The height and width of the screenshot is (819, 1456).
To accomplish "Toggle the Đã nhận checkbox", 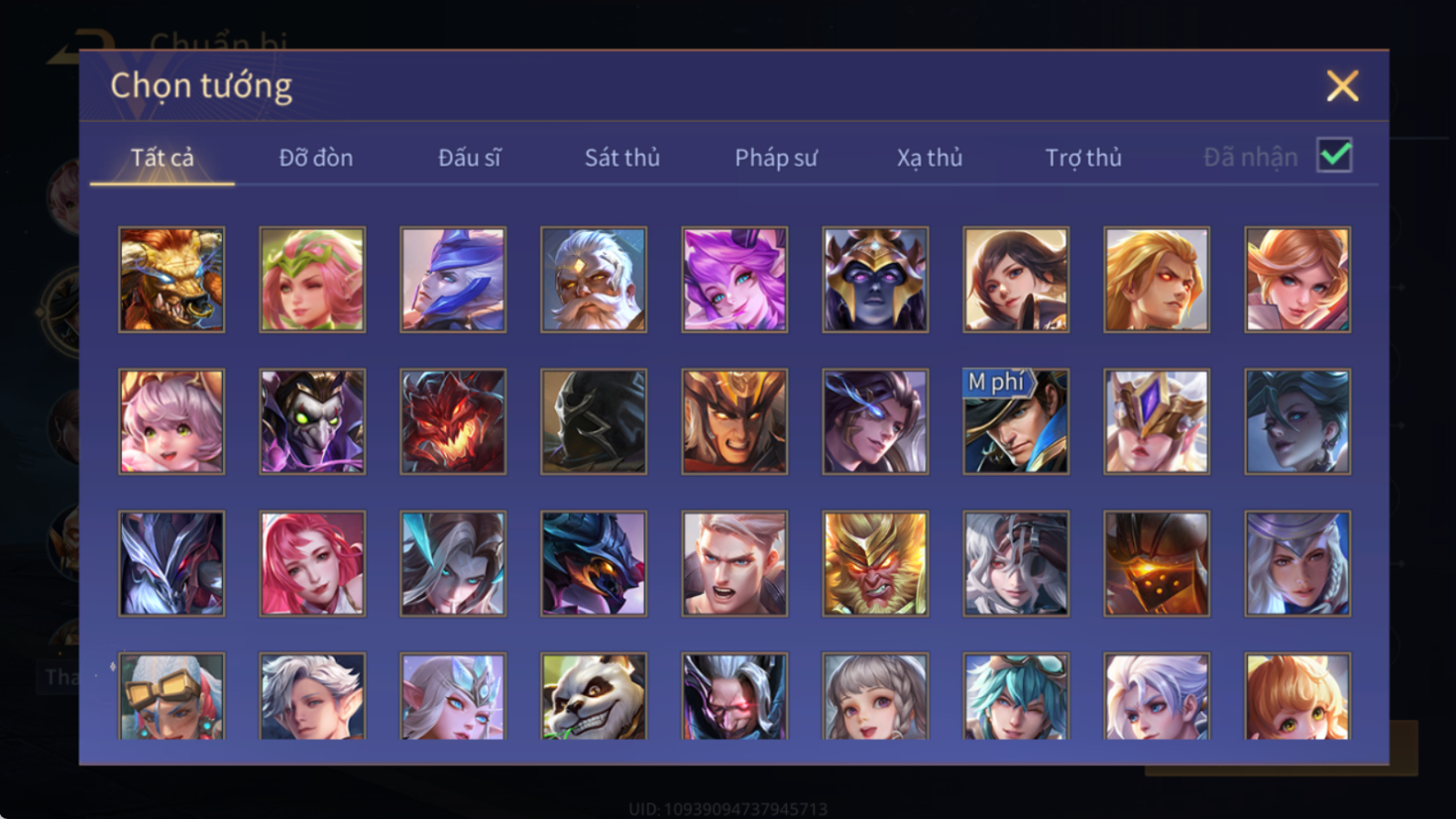I will click(1334, 156).
